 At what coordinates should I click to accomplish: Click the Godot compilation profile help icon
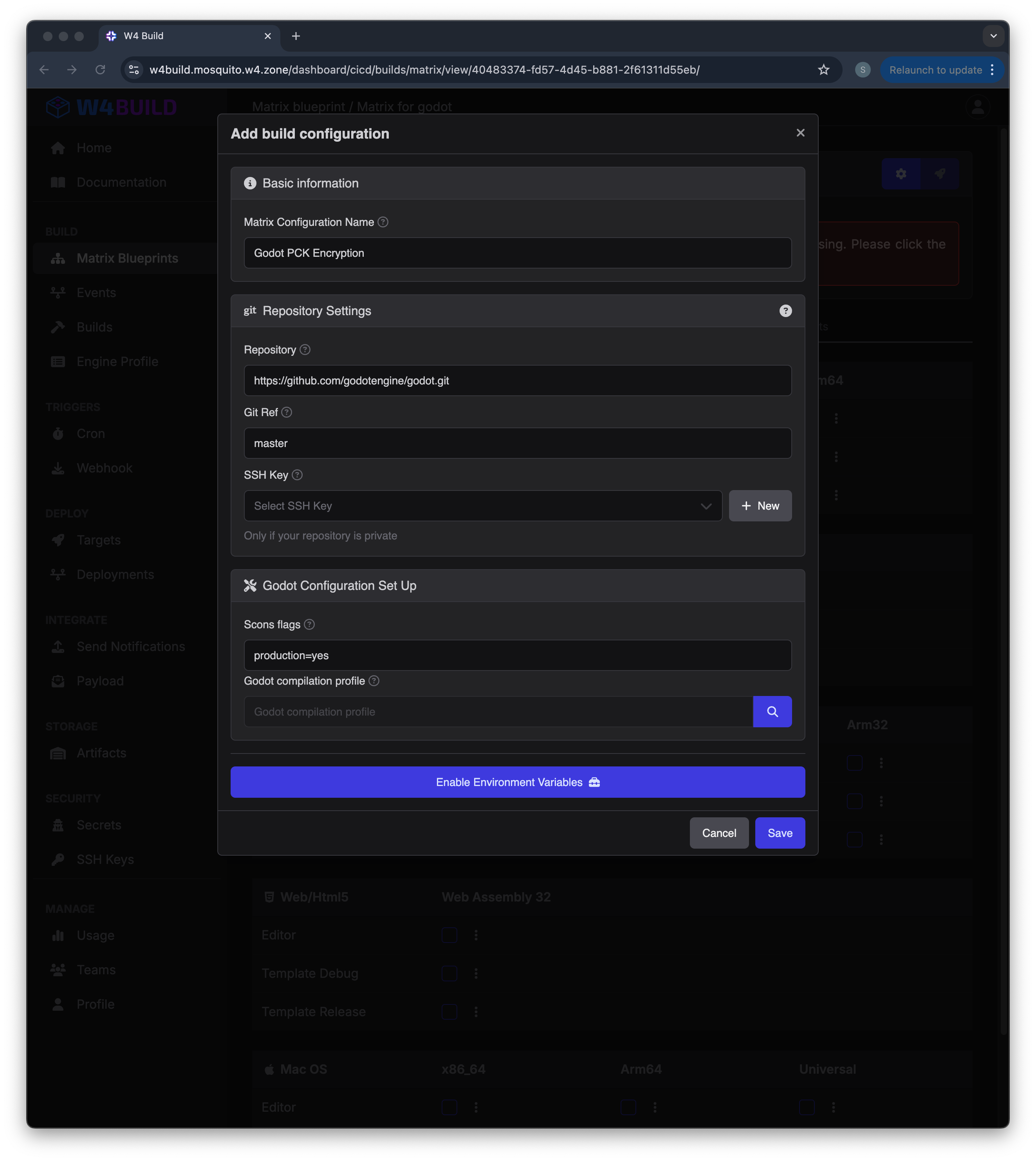click(x=374, y=681)
